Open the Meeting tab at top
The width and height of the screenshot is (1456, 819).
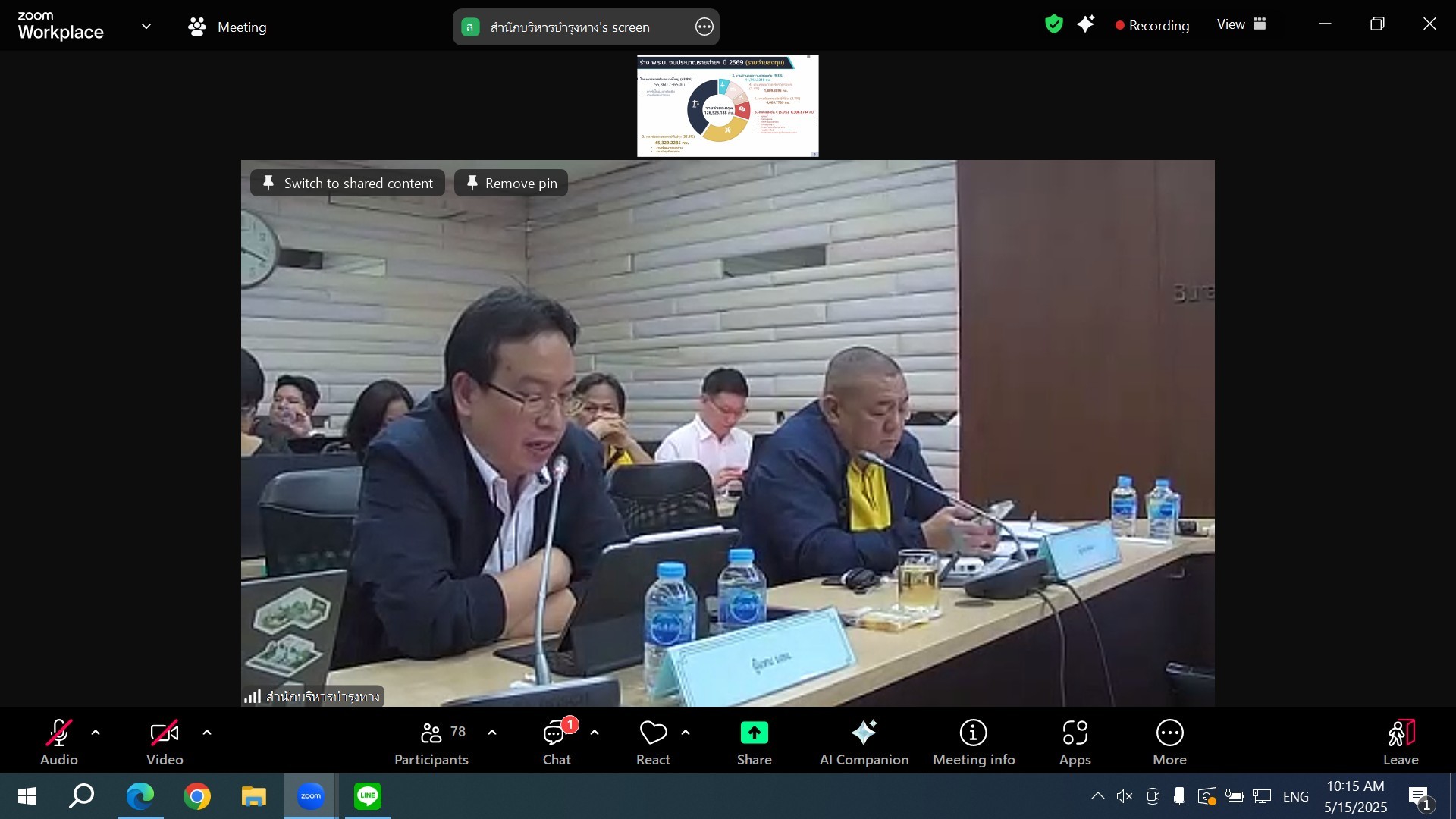coord(227,27)
